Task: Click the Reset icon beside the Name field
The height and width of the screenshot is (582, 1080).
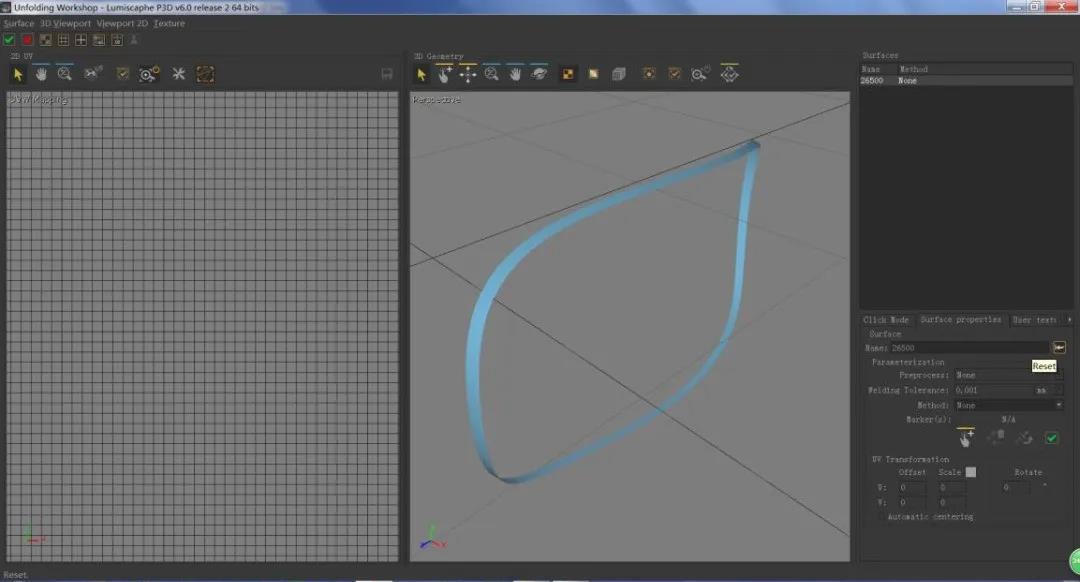Action: 1059,347
